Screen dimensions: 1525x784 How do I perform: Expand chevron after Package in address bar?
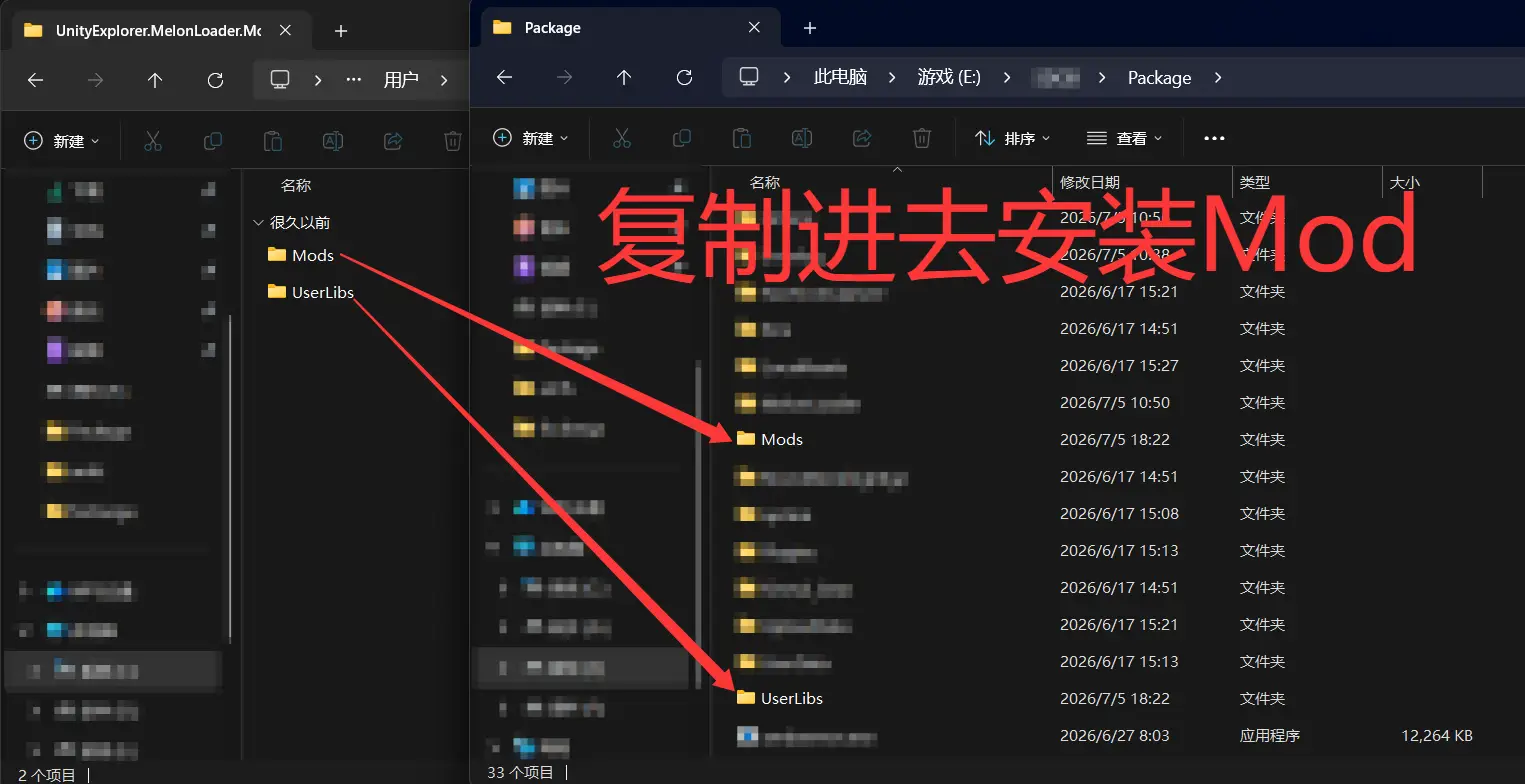click(x=1217, y=77)
